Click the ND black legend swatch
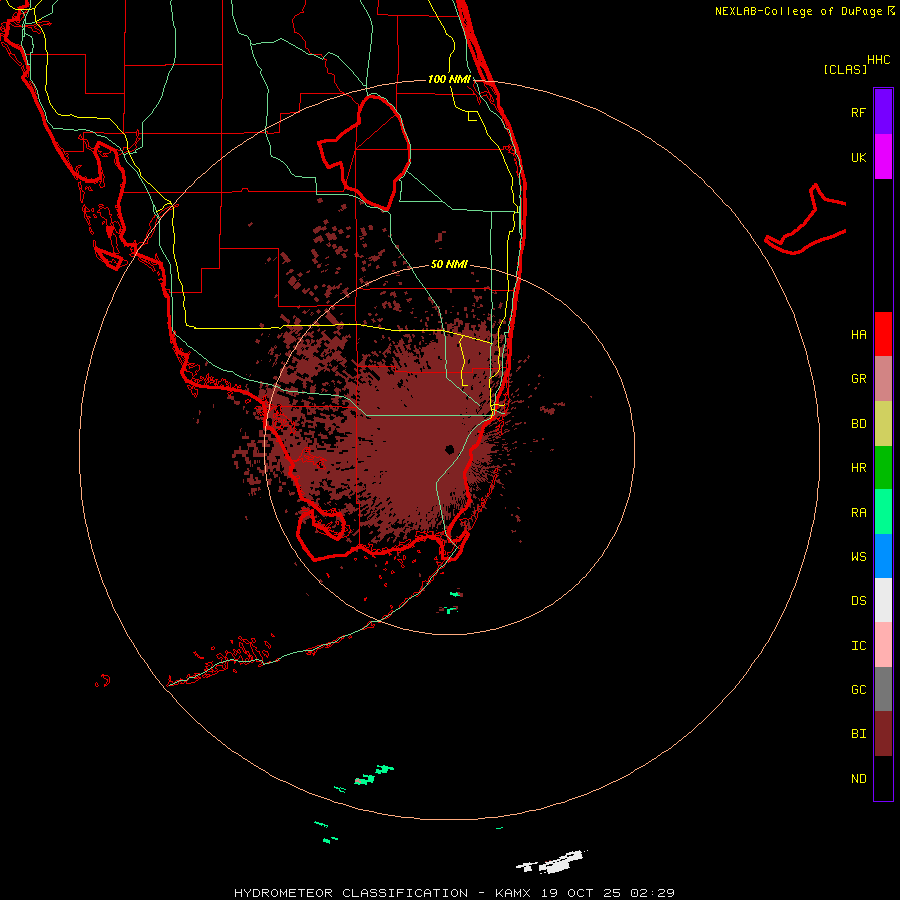Screen dimensions: 900x900 [883, 778]
